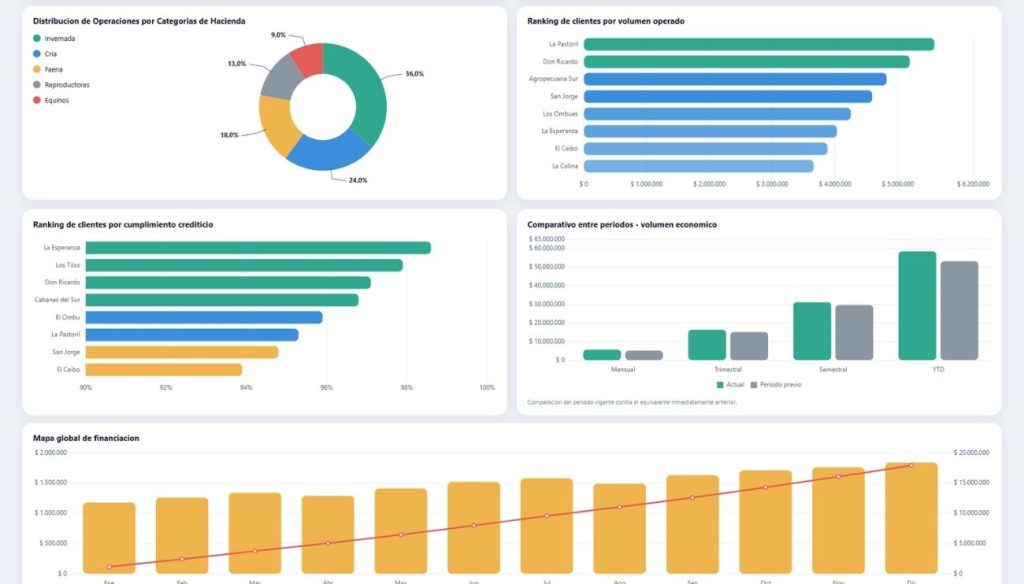Click the El Ombu credit compliance bar
Screen dimensions: 1024x584
(x=204, y=317)
